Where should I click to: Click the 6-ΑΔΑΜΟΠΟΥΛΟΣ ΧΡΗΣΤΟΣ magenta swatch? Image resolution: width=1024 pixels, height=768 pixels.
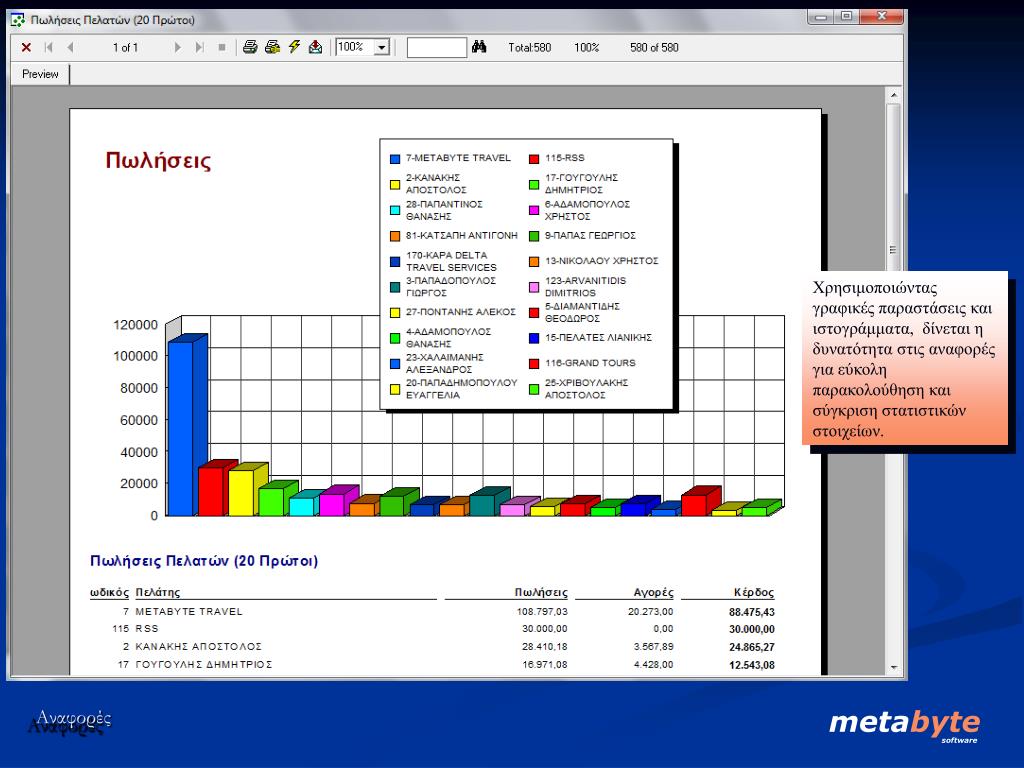coord(534,210)
